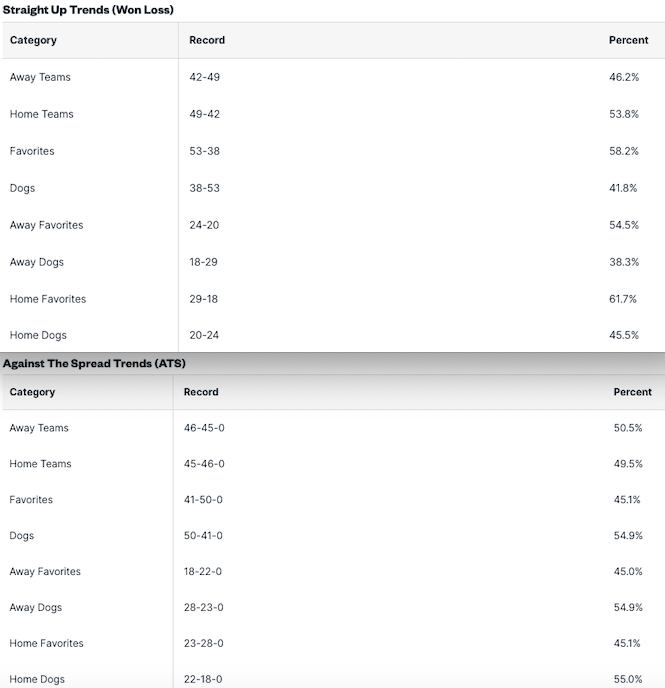665x688 pixels.
Task: Click Category header in Straight Up Trends table
Action: (x=33, y=40)
